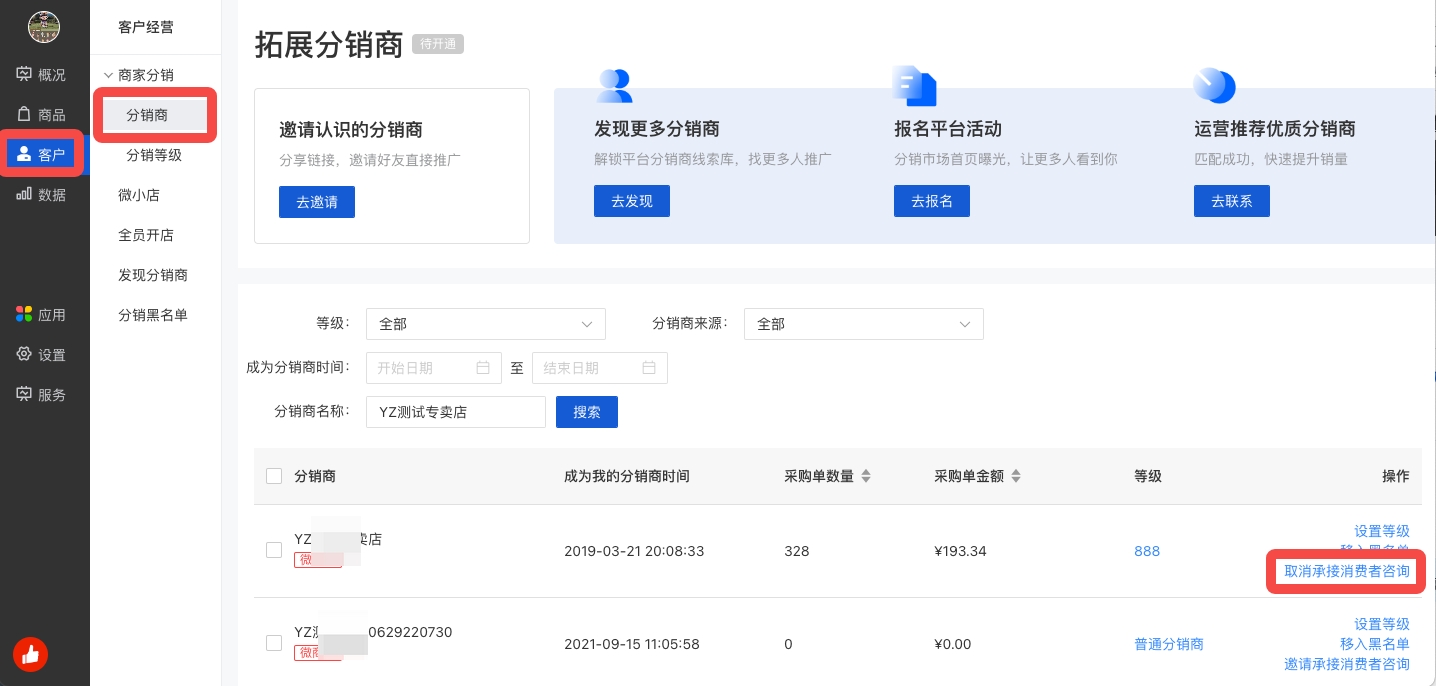Check the 2021-09-15 distributor row checkbox
The height and width of the screenshot is (686, 1436).
point(274,643)
